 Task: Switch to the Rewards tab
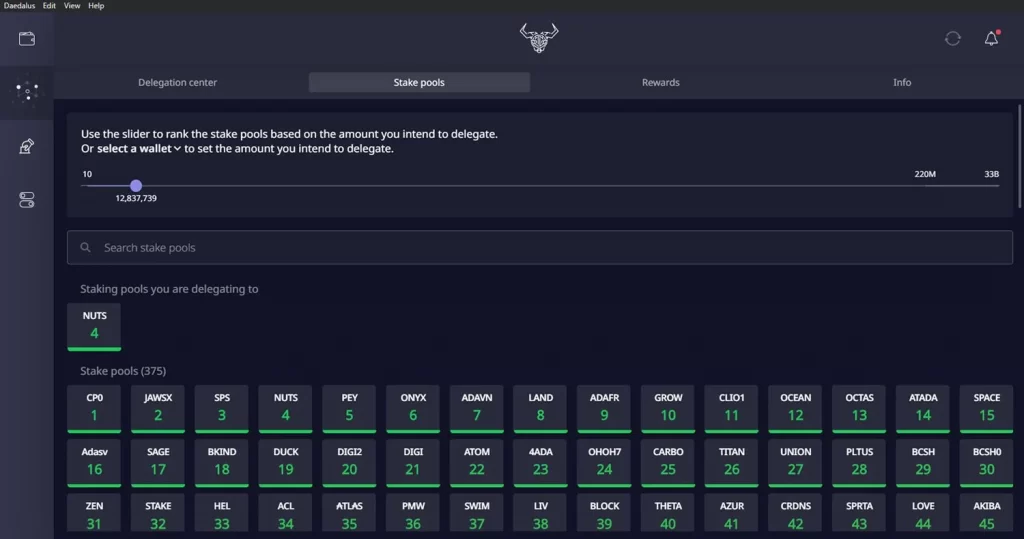point(660,82)
